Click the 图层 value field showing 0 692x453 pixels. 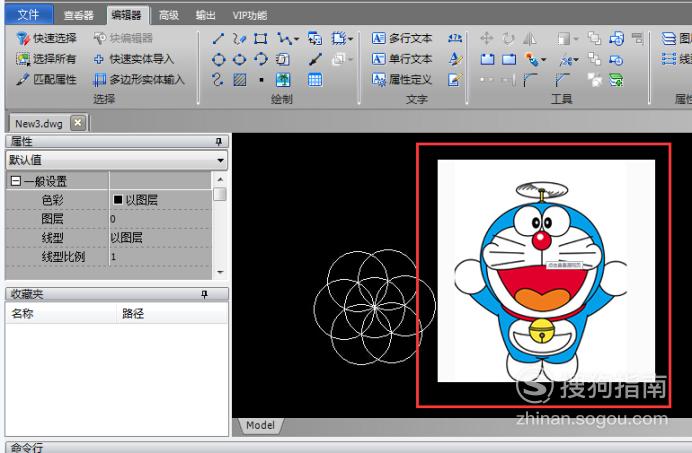(x=160, y=219)
